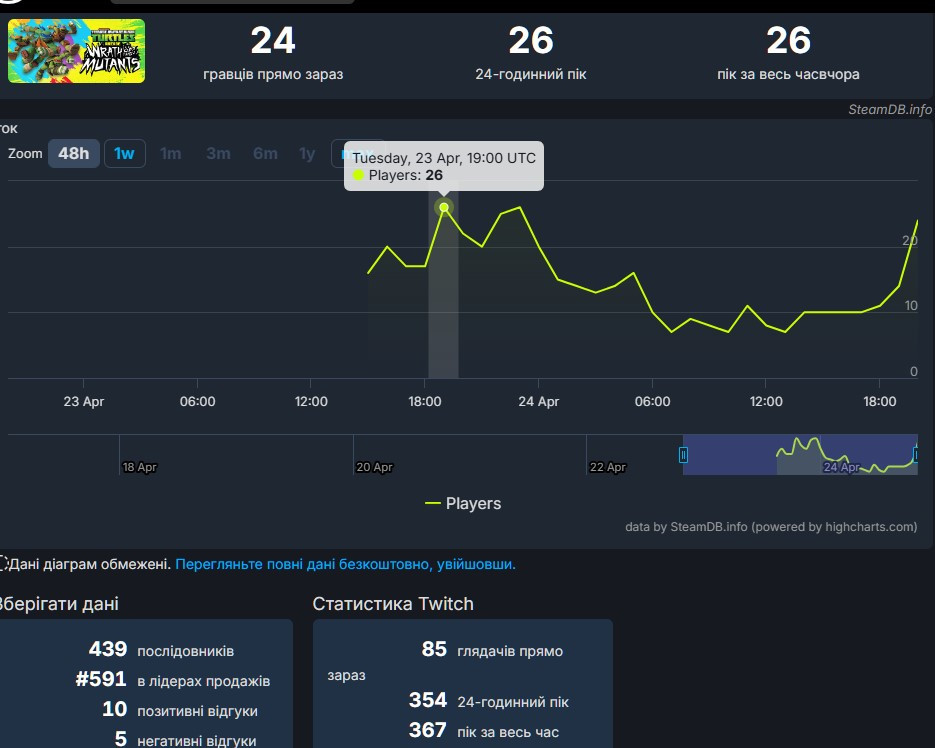
Task: Click the 85 Twitch viewers right now stat
Action: pos(434,650)
